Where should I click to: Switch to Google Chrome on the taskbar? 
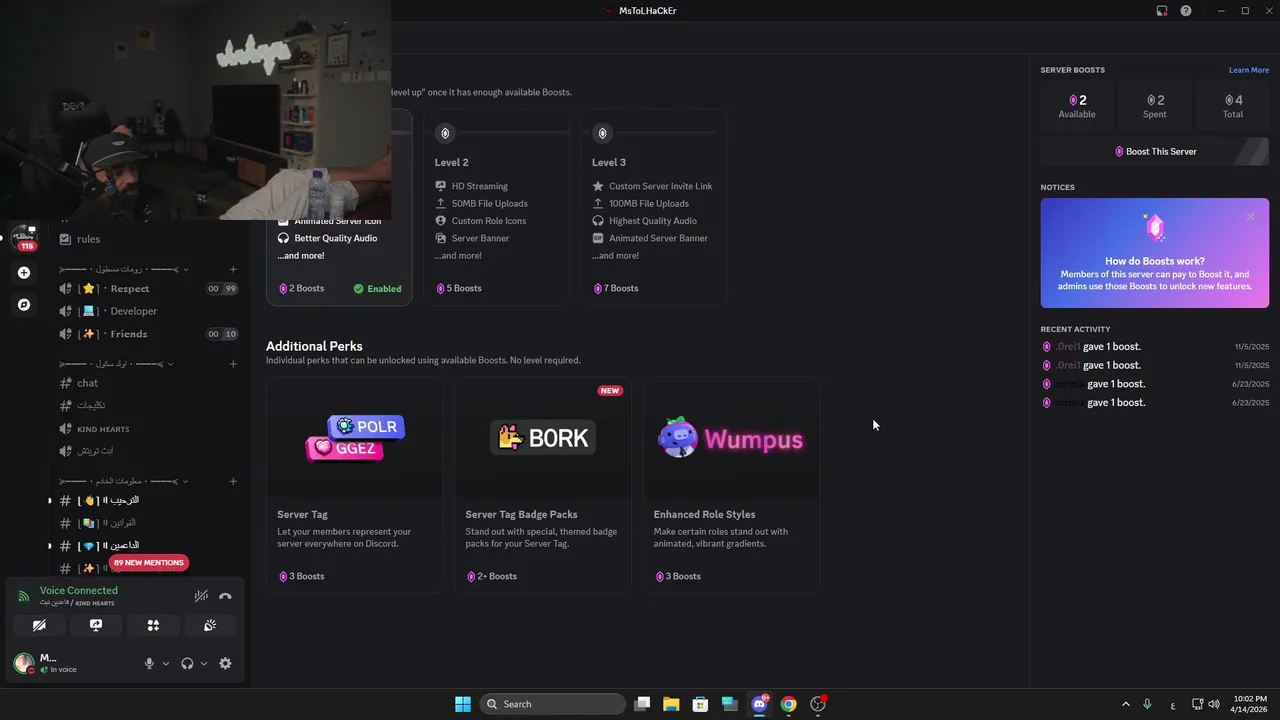pos(788,704)
